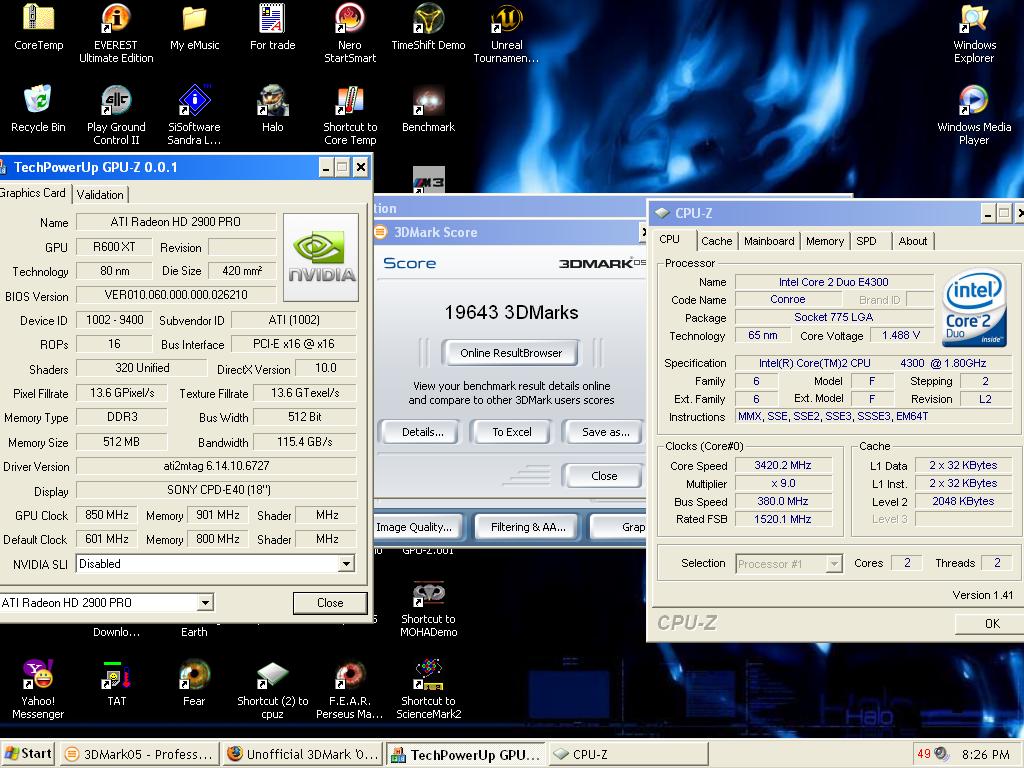
Task: Launch EVEREST Ultimate Edition icon
Action: click(x=116, y=31)
